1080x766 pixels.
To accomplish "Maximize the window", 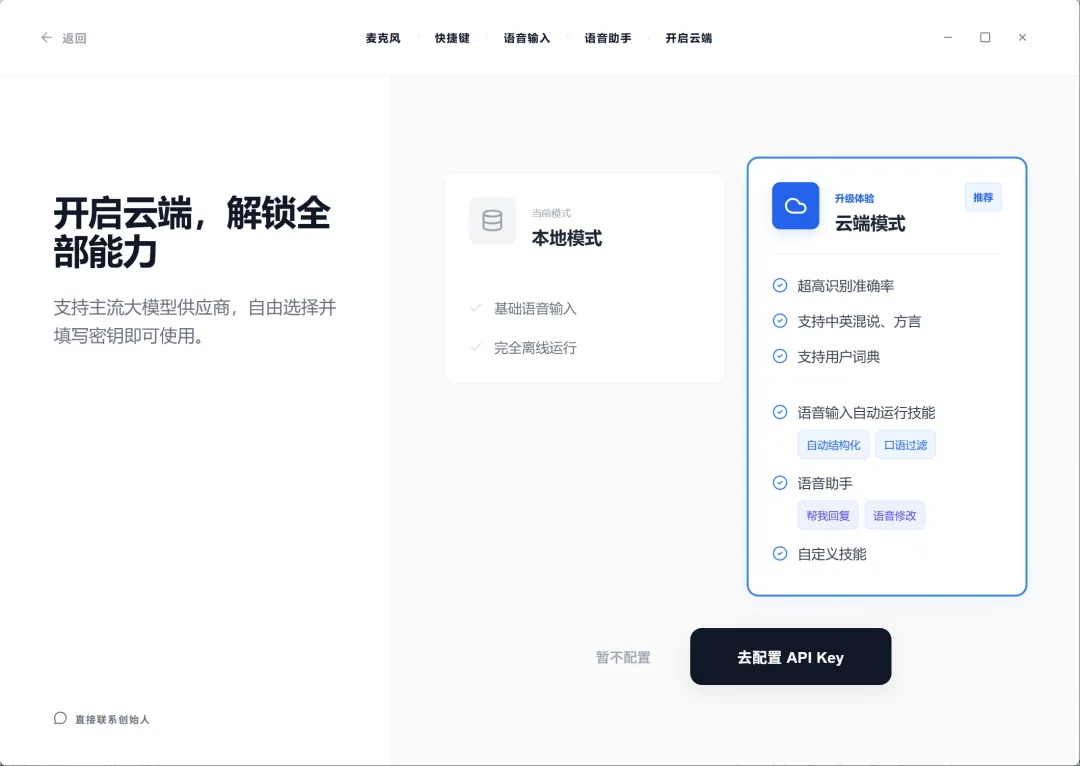I will tap(985, 37).
